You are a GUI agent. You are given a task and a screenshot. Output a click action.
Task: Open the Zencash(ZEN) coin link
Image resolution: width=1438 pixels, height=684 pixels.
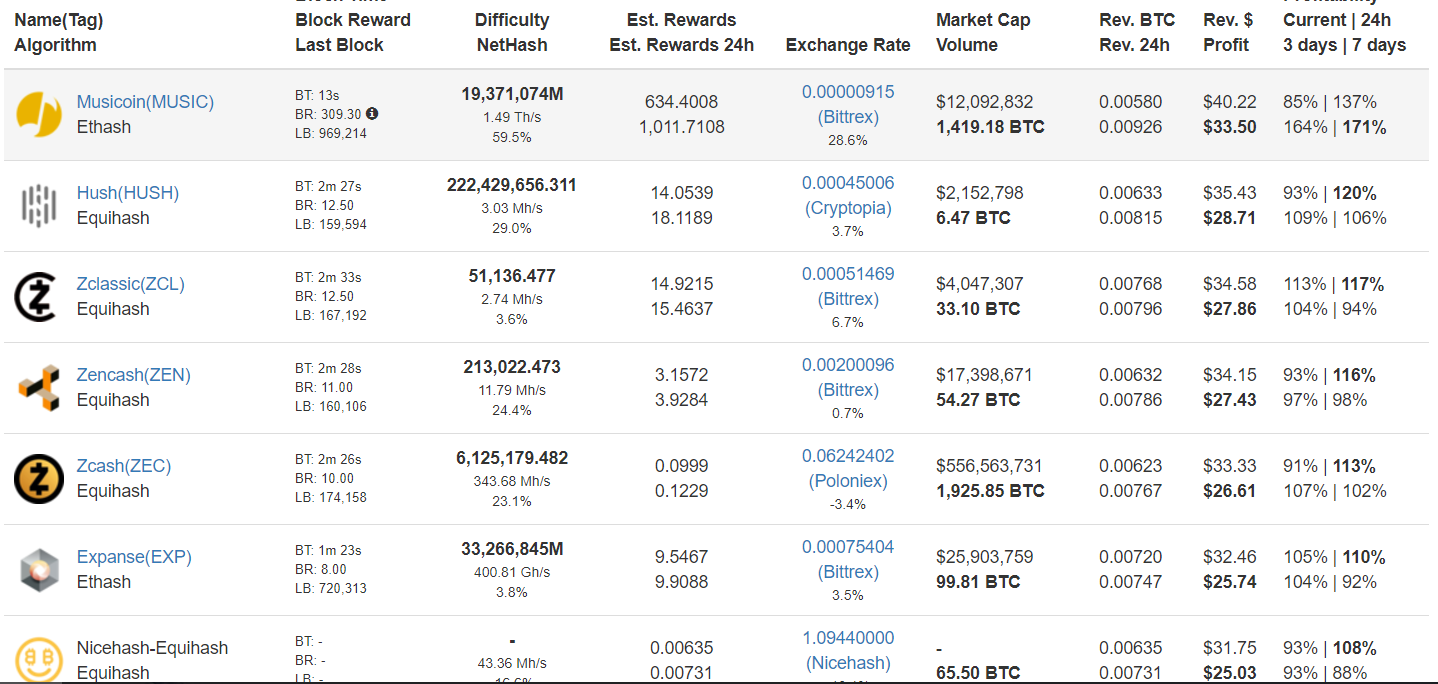click(134, 375)
